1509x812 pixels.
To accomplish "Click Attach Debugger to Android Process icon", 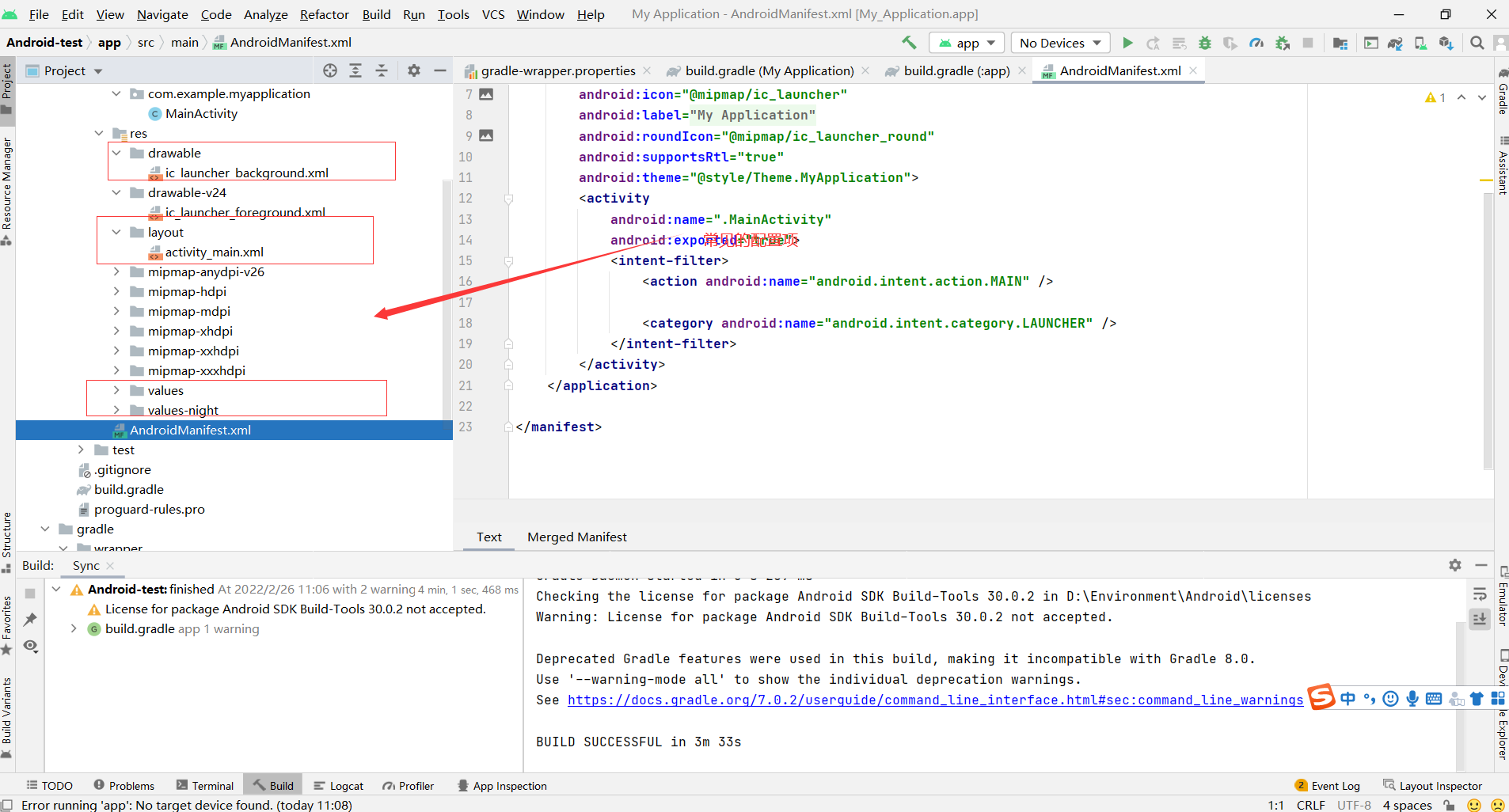I will pos(1283,43).
